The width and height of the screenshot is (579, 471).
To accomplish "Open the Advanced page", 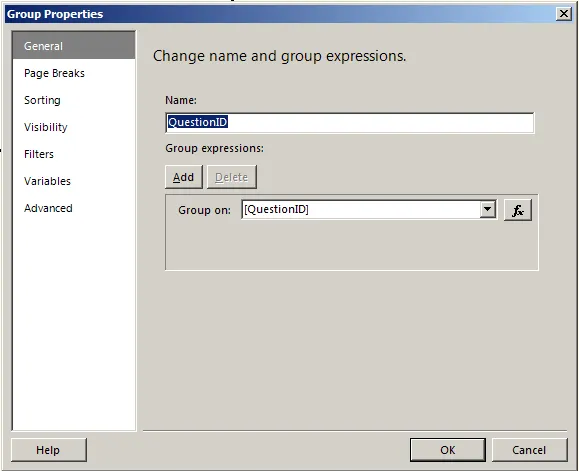I will [x=74, y=208].
